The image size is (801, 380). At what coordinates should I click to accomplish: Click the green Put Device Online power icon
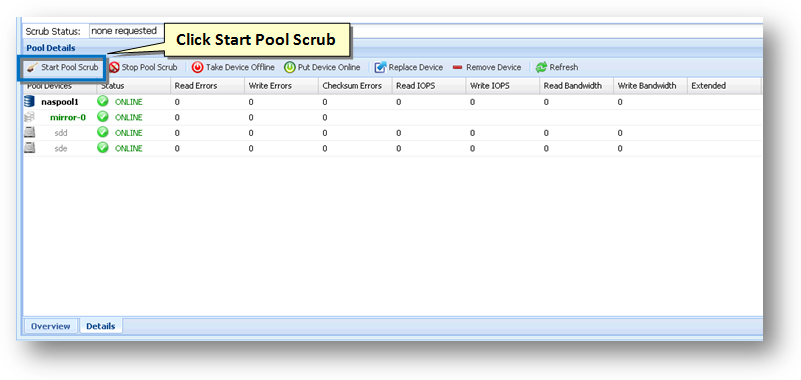click(x=290, y=67)
